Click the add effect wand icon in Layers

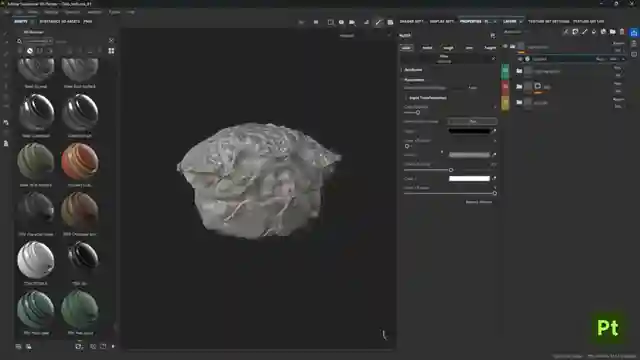click(566, 31)
